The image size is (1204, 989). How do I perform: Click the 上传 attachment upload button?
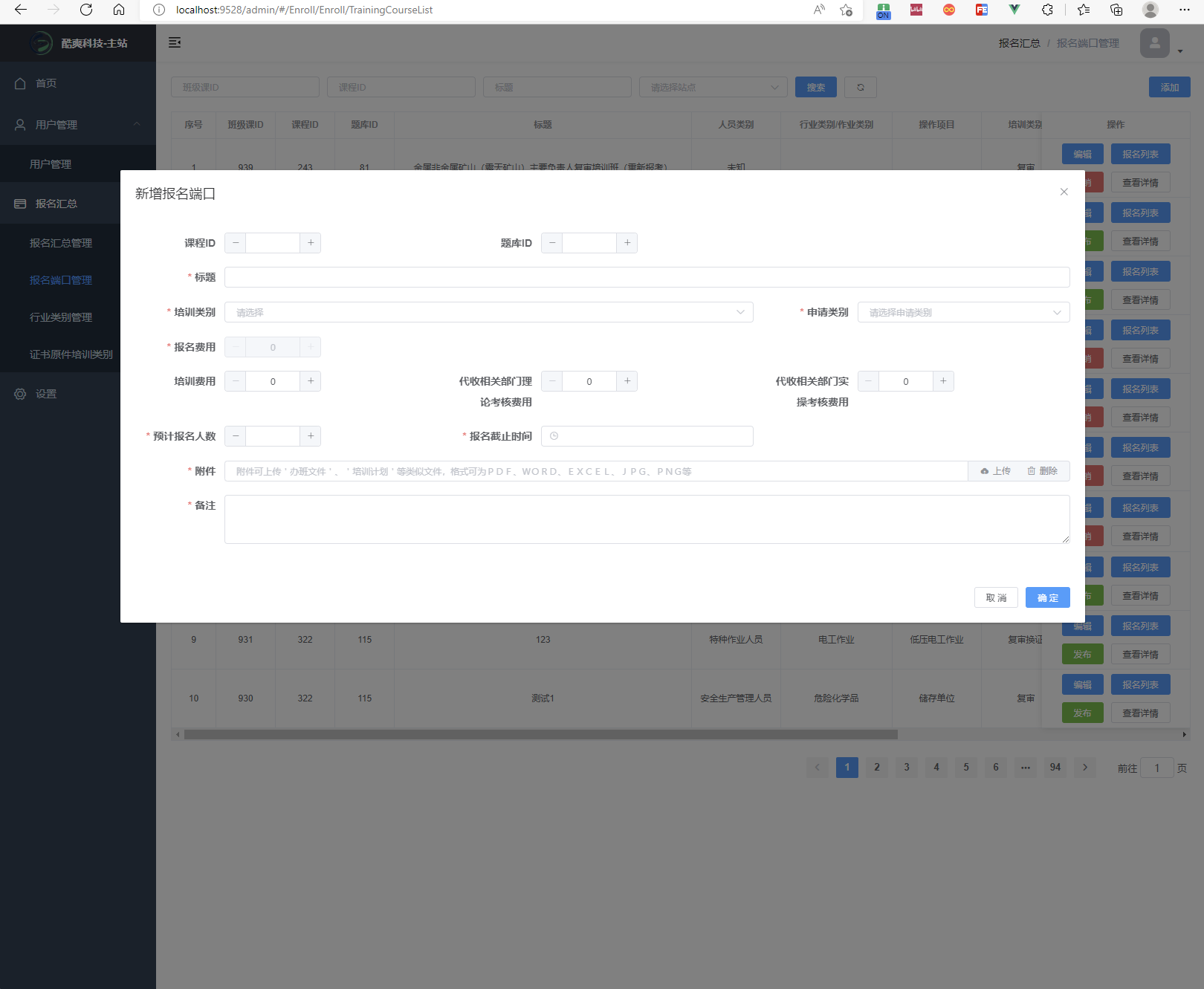click(x=995, y=471)
